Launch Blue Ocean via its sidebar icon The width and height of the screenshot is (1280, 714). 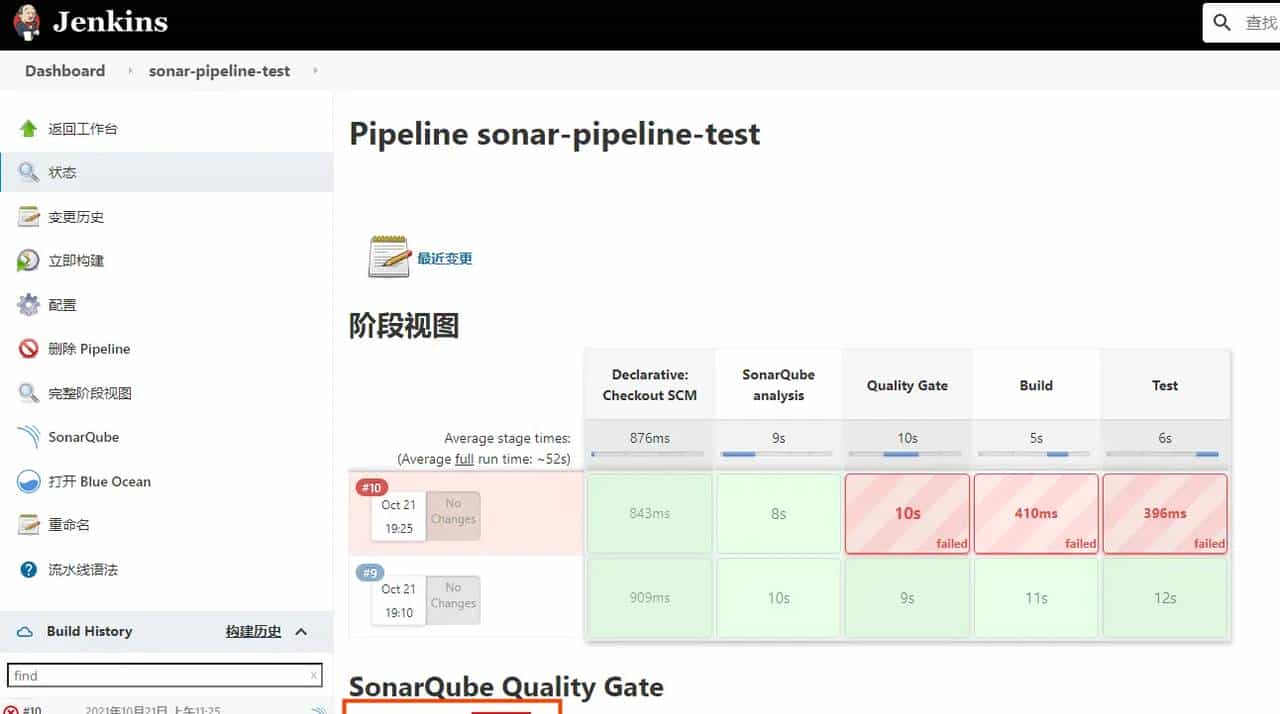click(28, 481)
